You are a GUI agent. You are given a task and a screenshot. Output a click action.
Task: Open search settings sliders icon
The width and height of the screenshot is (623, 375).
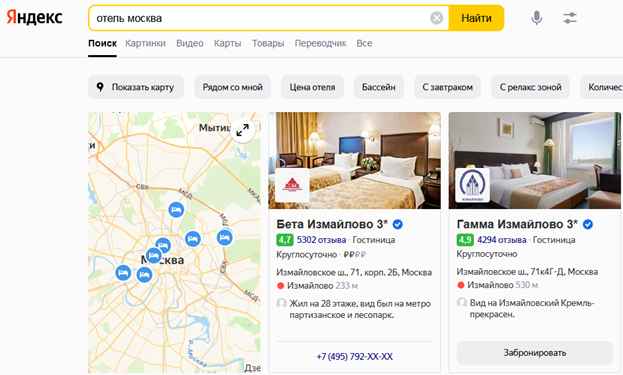click(x=569, y=18)
